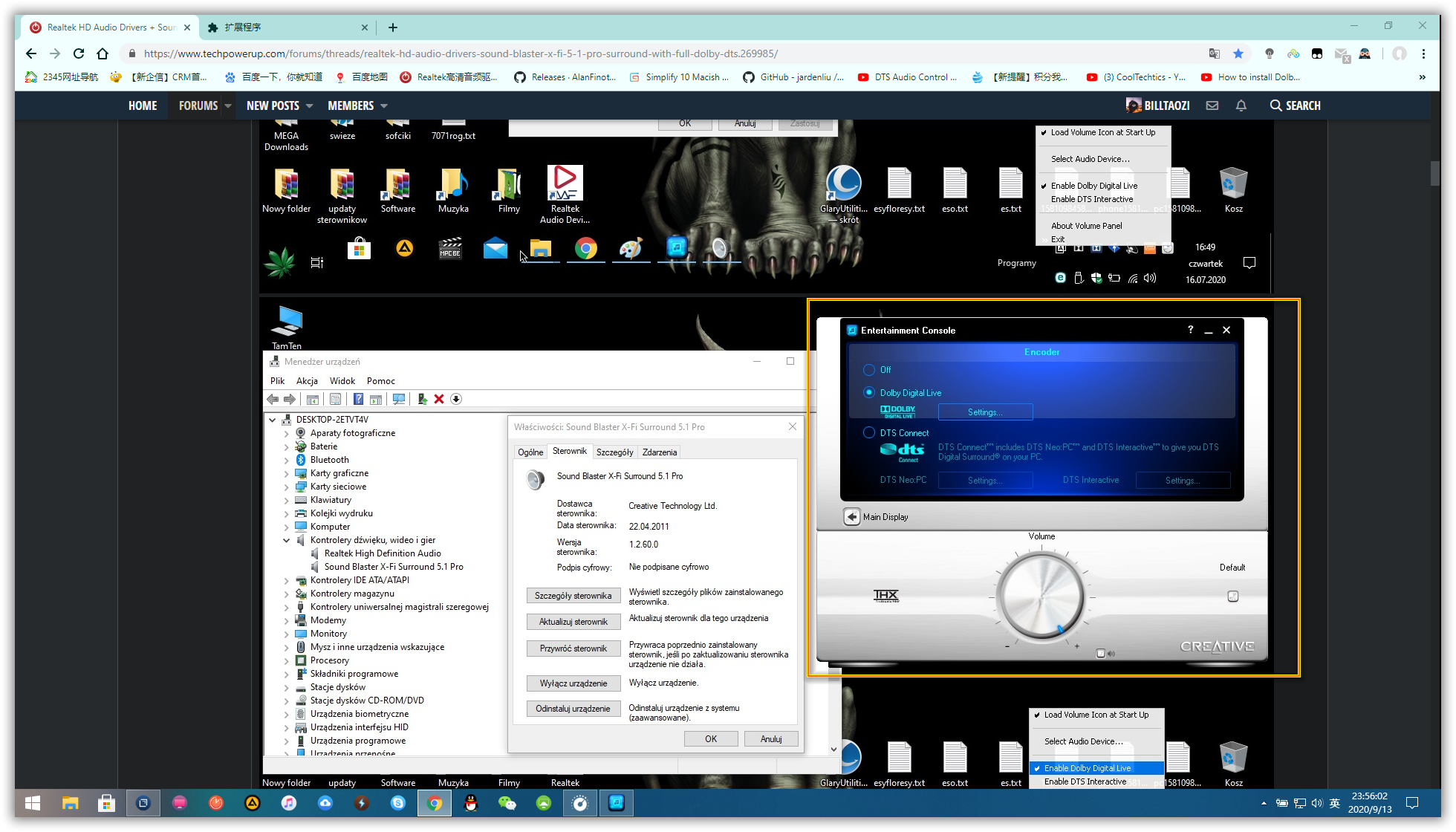
Task: Reload the page with the refresh icon
Action: tap(79, 53)
